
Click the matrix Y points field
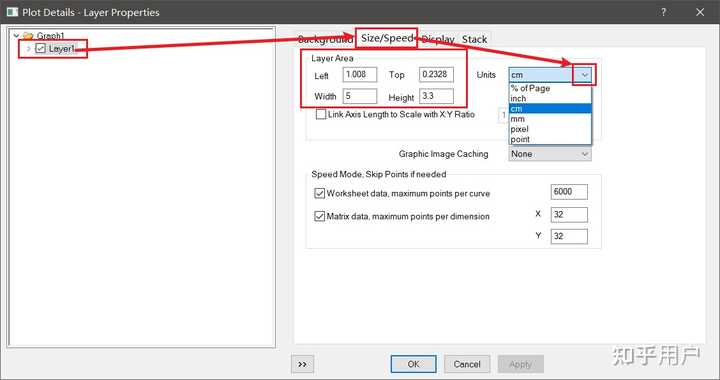pyautogui.click(x=569, y=236)
